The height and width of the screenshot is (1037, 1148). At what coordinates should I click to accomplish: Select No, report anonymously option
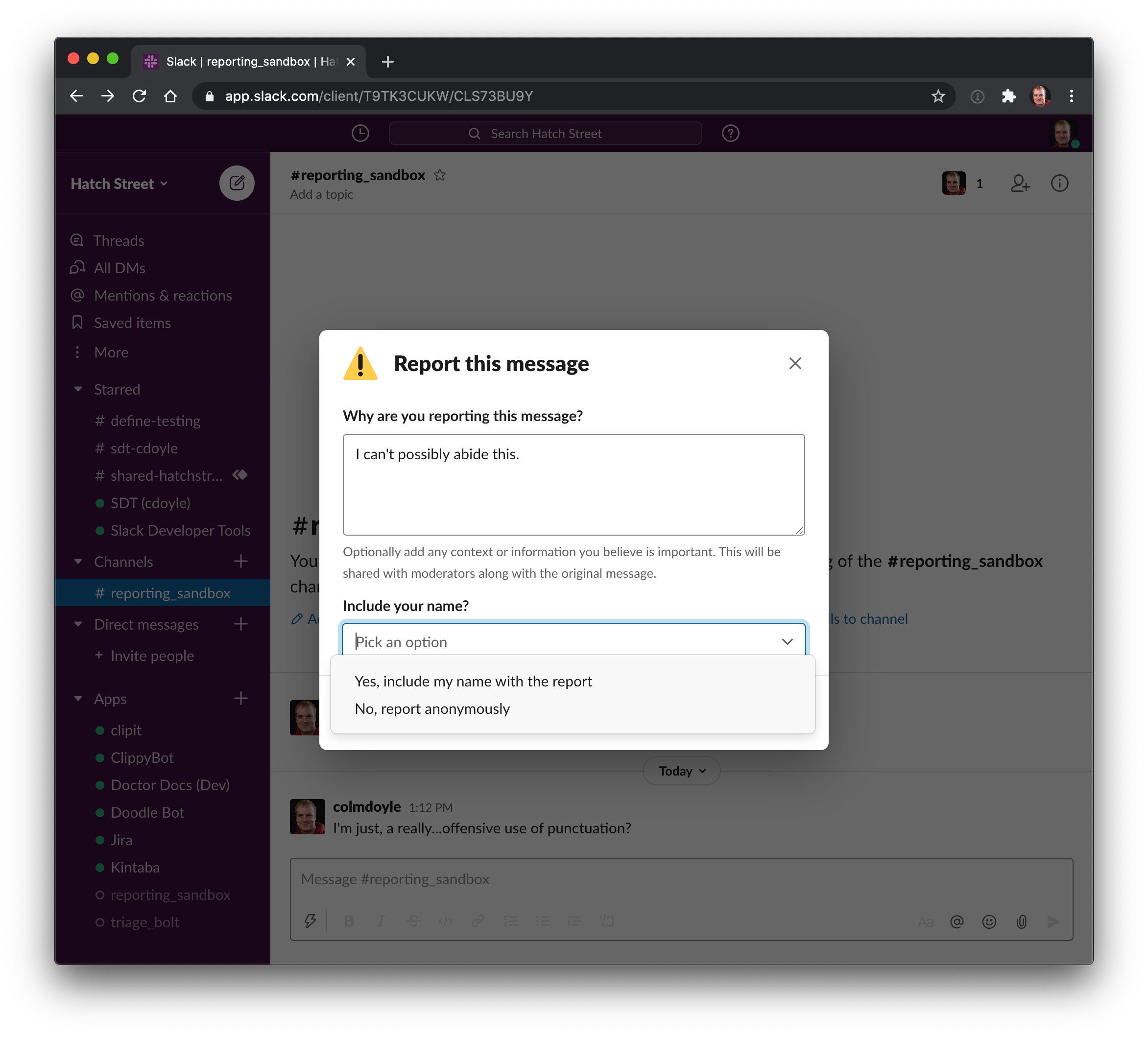(x=431, y=708)
